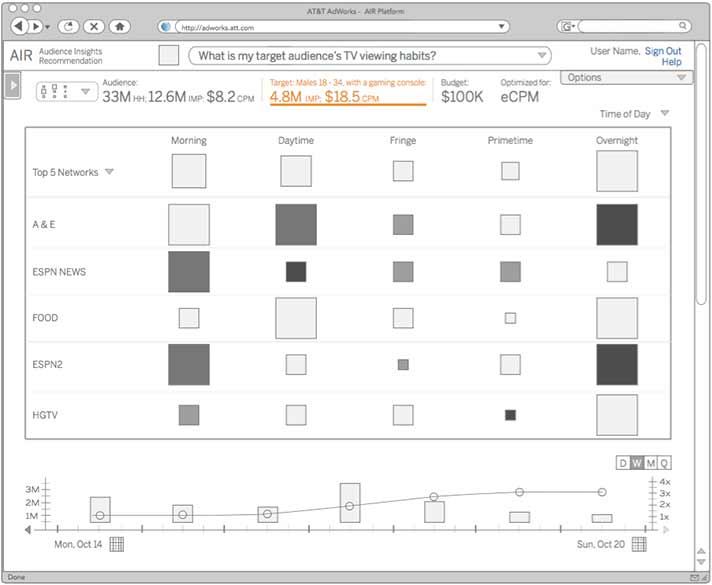Click the search magnifier icon
This screenshot has width=712, height=585.
click(682, 26)
